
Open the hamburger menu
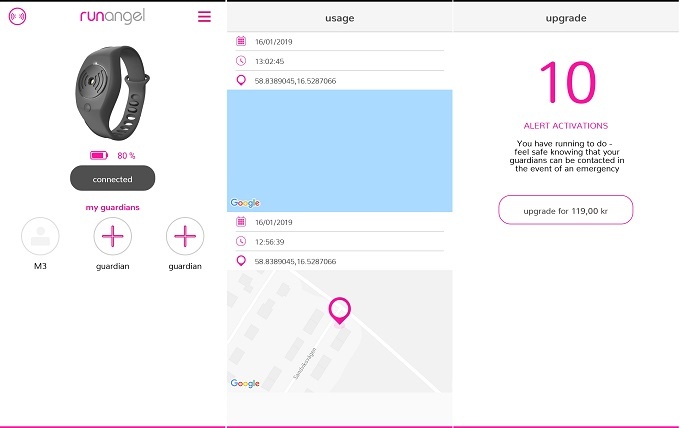pos(204,17)
